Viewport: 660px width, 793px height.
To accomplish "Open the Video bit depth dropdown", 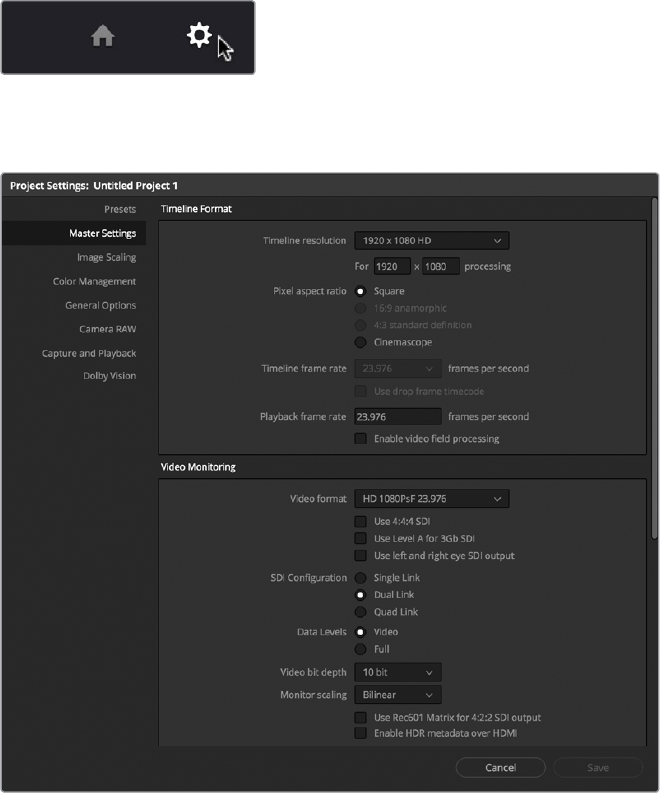I will click(x=398, y=672).
